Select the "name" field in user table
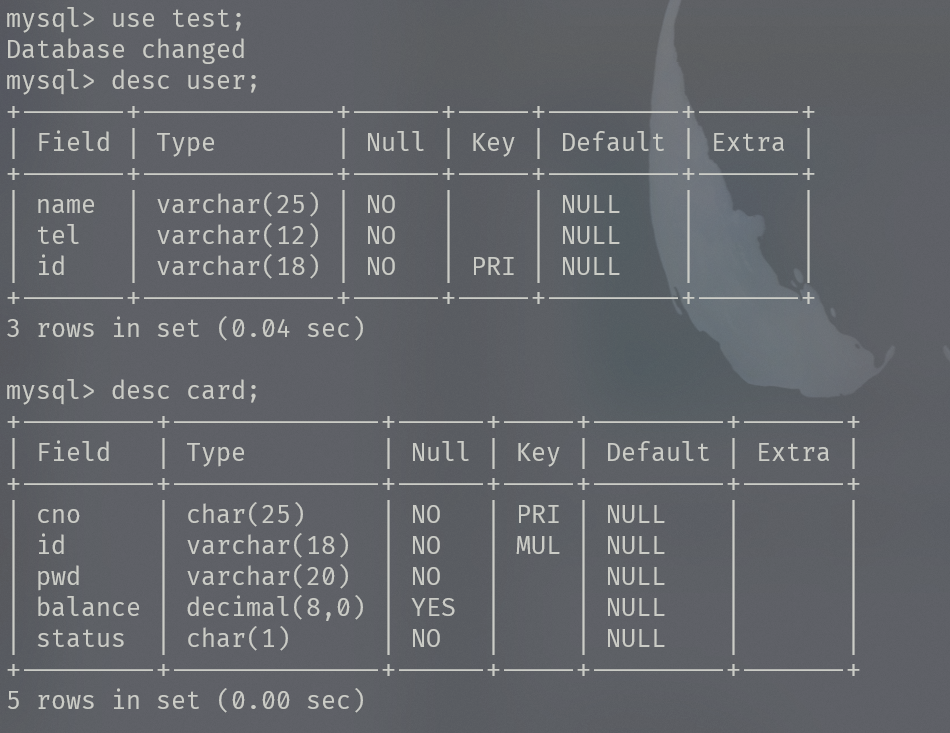The width and height of the screenshot is (950, 733). [66, 204]
